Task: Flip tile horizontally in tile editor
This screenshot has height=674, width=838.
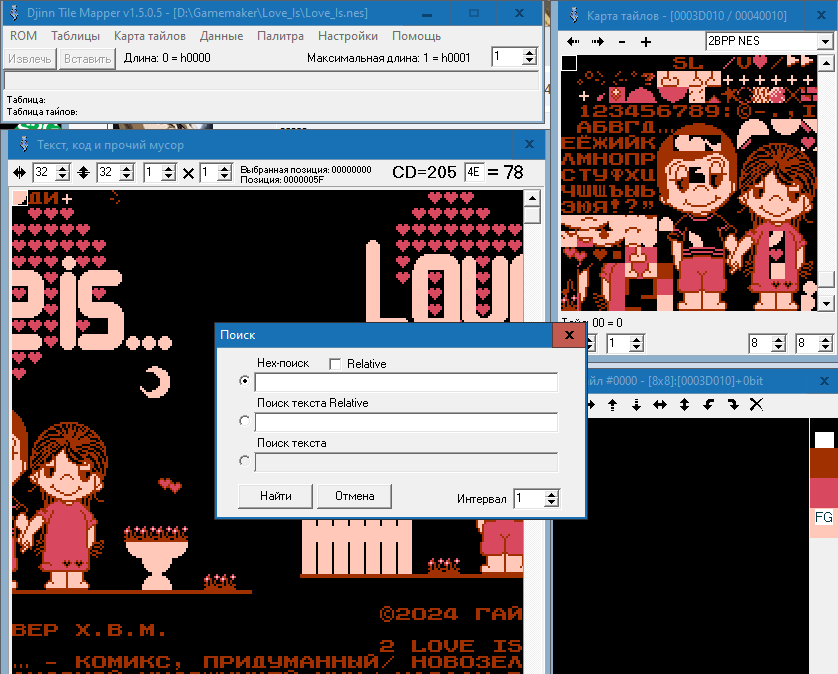Action: click(660, 405)
